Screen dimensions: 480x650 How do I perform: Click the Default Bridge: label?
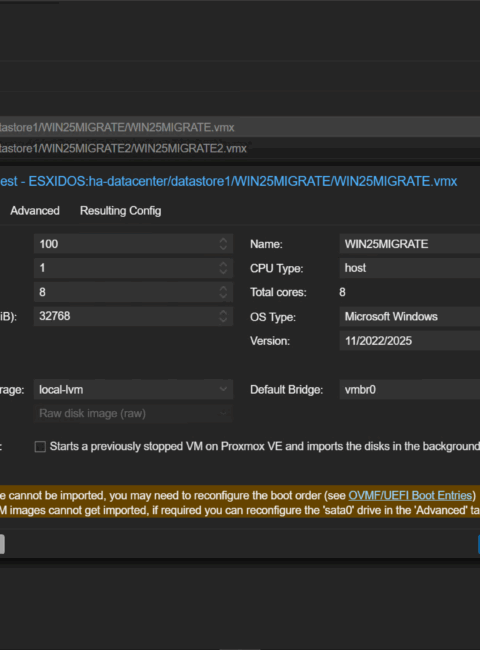point(286,390)
